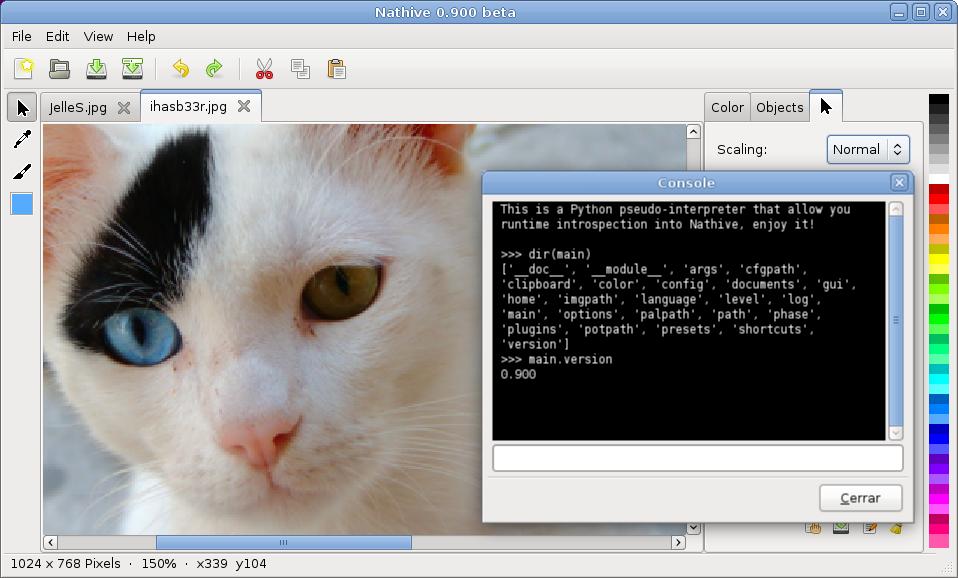Open the Color panel tab

pyautogui.click(x=727, y=108)
